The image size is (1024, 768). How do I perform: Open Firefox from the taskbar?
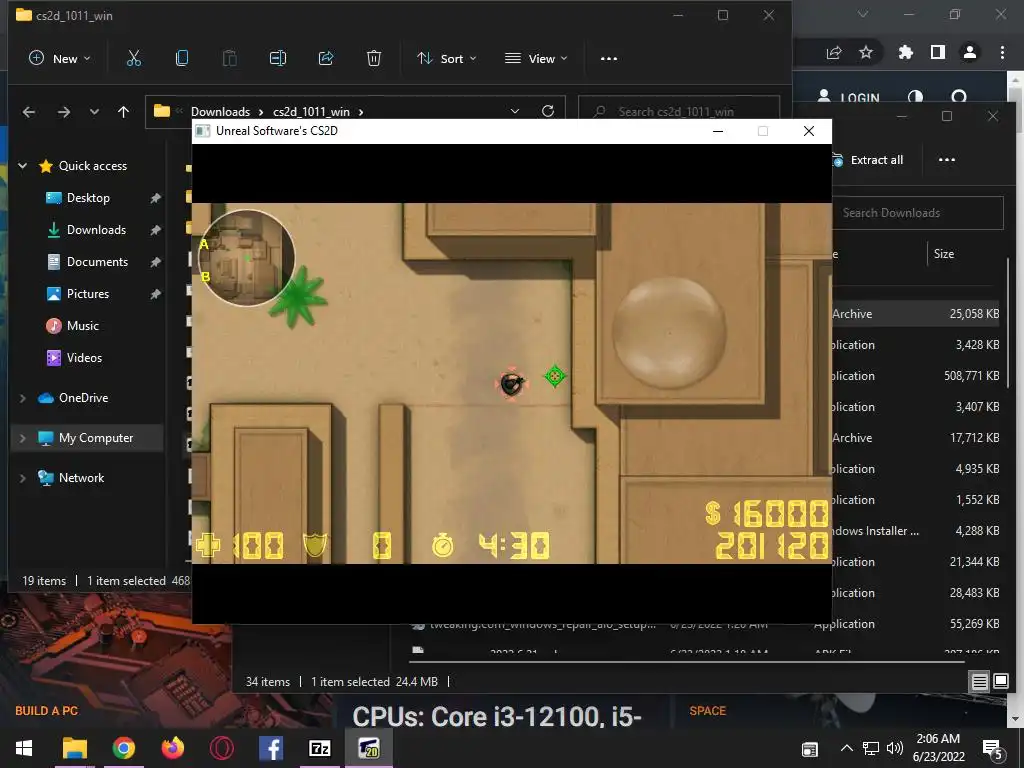[x=173, y=748]
